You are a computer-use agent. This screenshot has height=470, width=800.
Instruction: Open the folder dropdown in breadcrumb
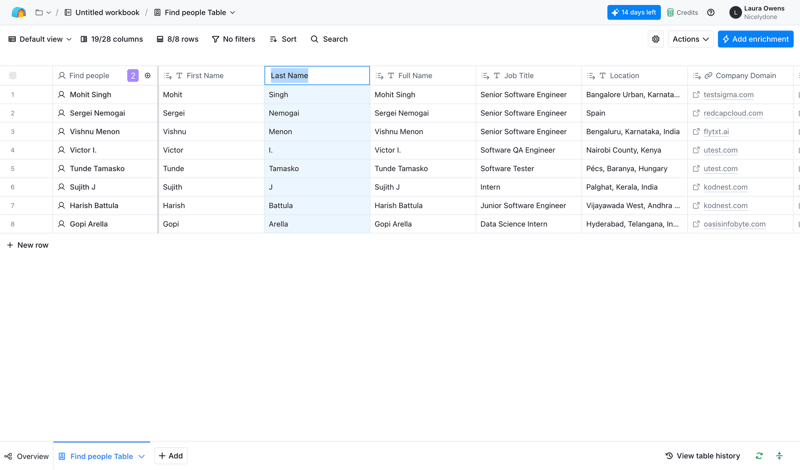43,13
